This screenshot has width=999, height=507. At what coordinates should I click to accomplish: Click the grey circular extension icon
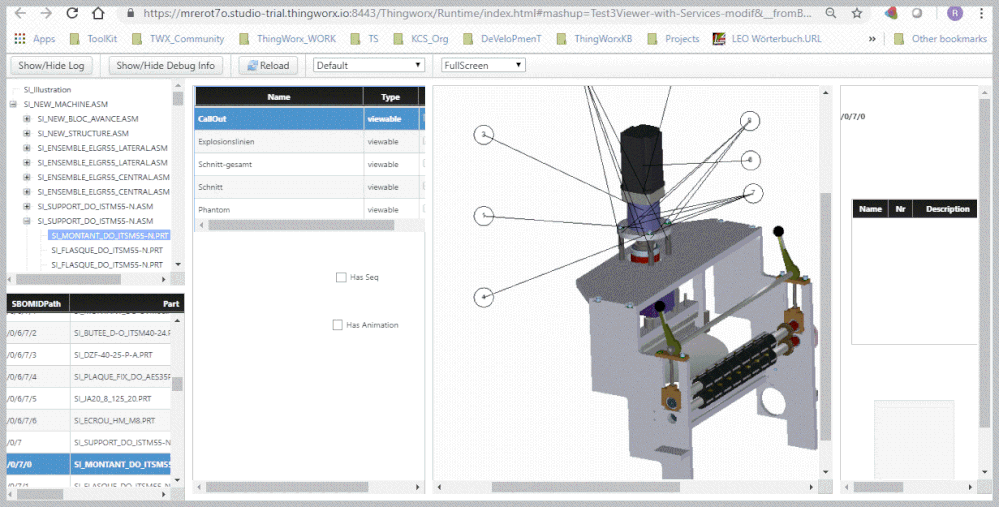pos(917,13)
